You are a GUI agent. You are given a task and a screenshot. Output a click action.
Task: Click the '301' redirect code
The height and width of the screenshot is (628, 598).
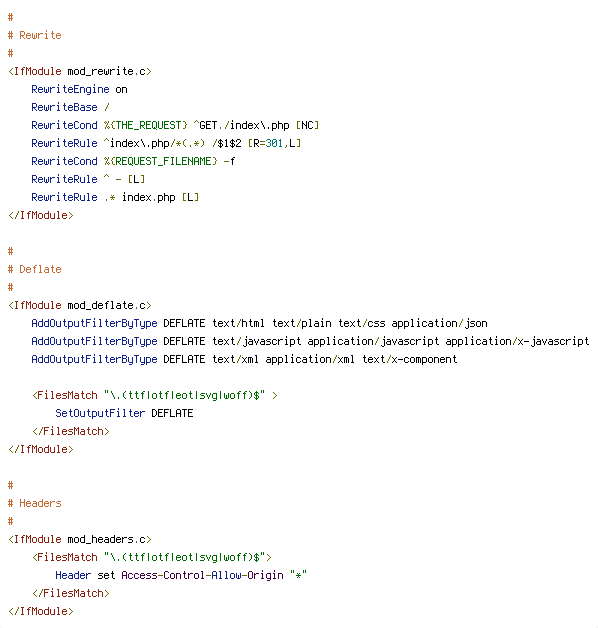[274, 143]
